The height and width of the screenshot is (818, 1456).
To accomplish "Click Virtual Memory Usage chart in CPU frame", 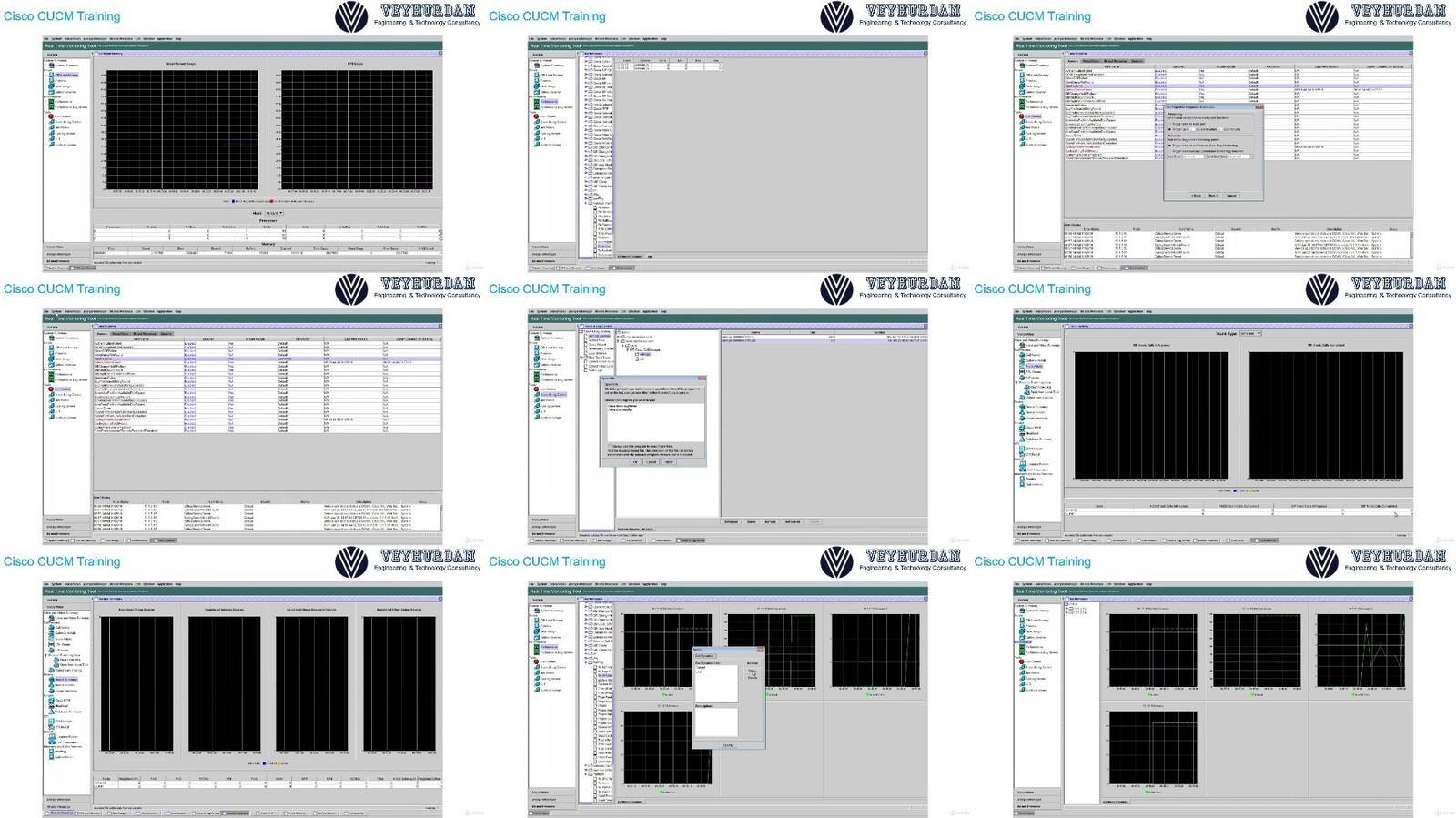I will [181, 129].
